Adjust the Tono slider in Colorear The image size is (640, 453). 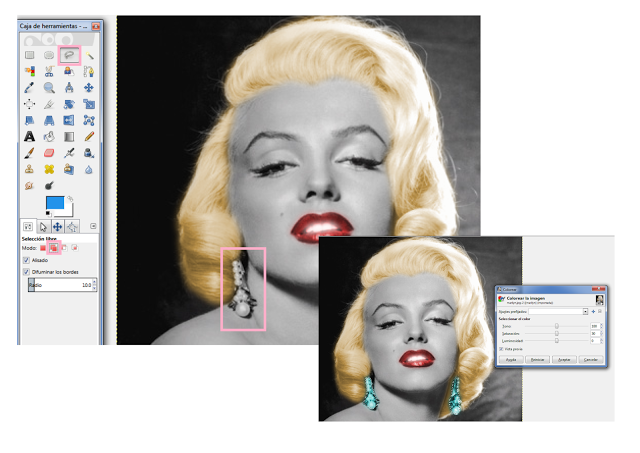557,326
